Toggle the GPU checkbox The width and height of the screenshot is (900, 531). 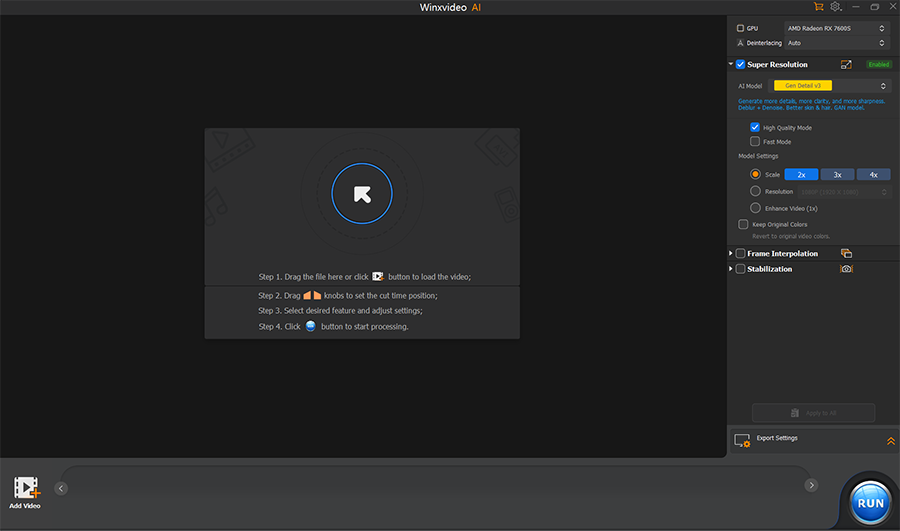(x=740, y=28)
